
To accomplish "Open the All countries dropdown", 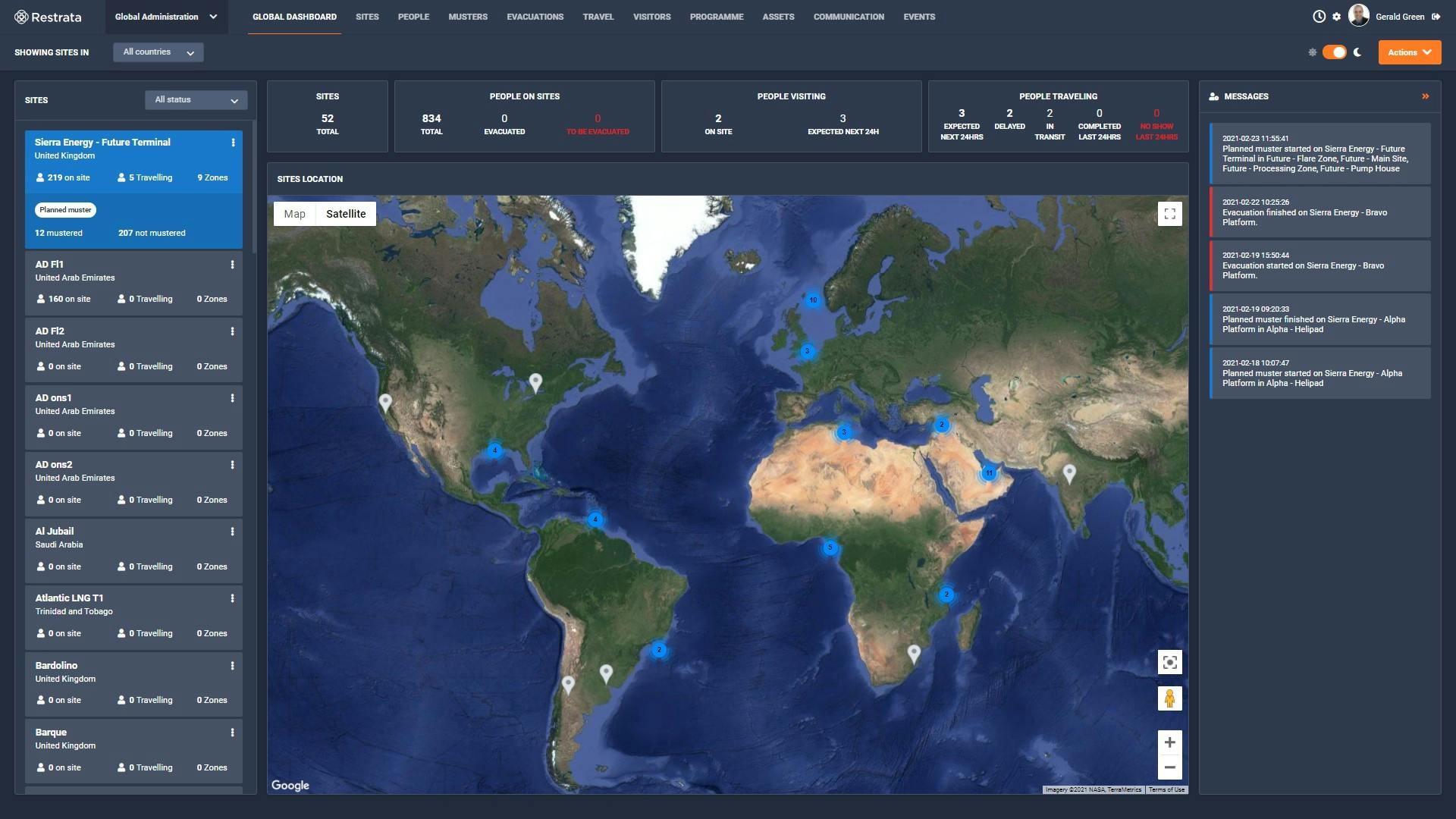I will tap(158, 52).
